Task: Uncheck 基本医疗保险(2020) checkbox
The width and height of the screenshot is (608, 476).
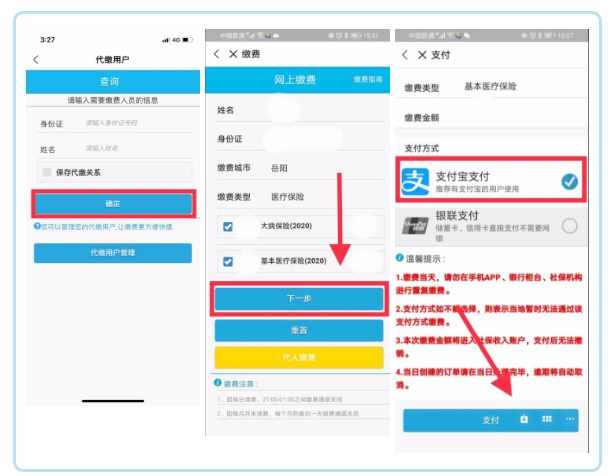Action: (228, 261)
